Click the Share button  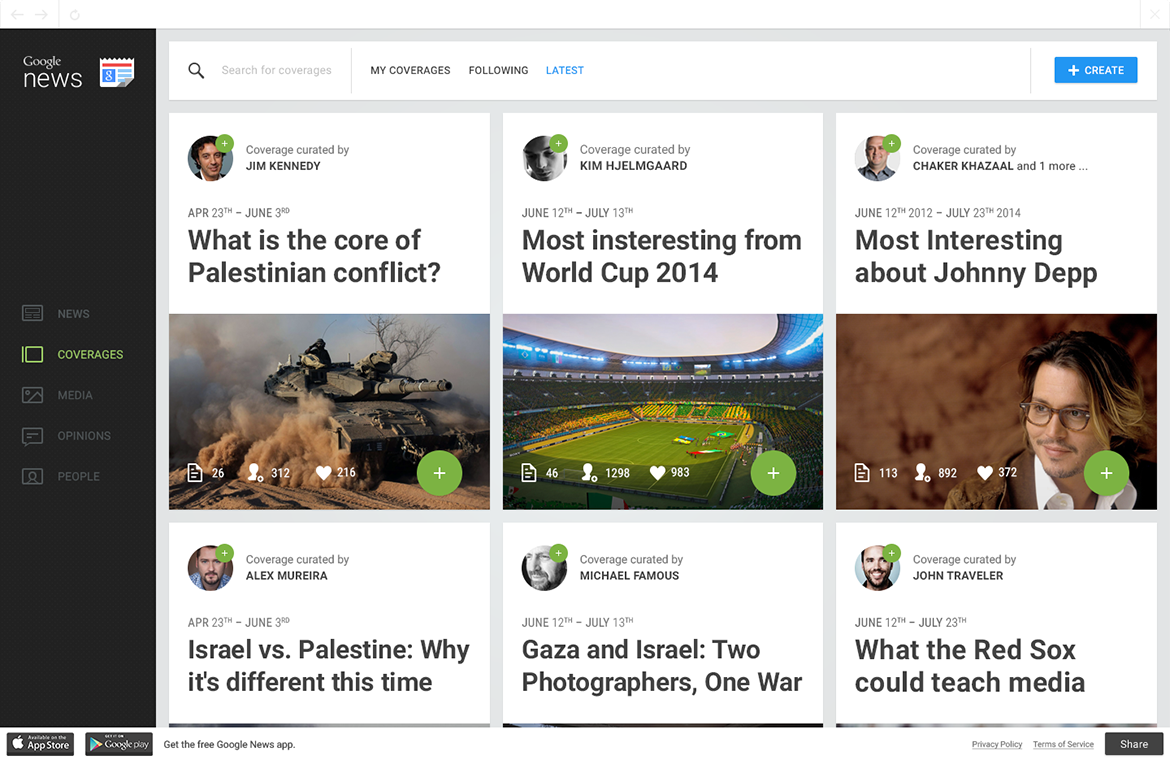[x=1133, y=744]
